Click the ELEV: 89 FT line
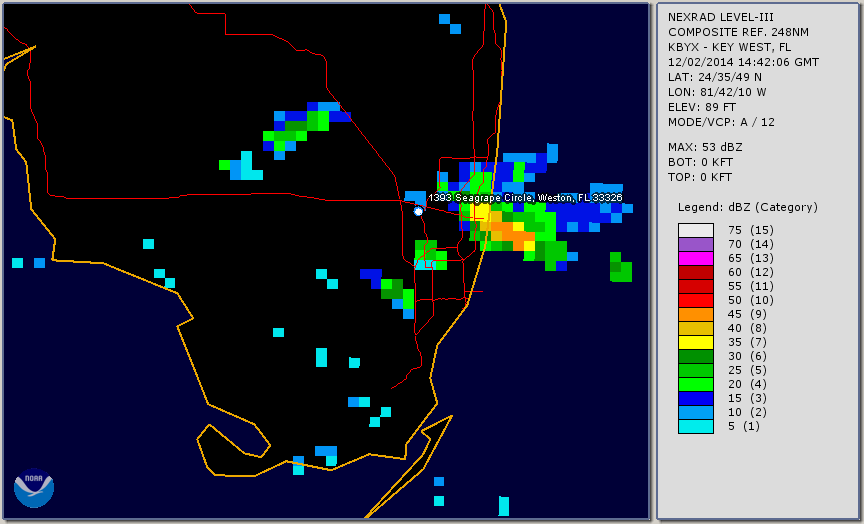Screen dimensions: 864x524 [x=702, y=107]
